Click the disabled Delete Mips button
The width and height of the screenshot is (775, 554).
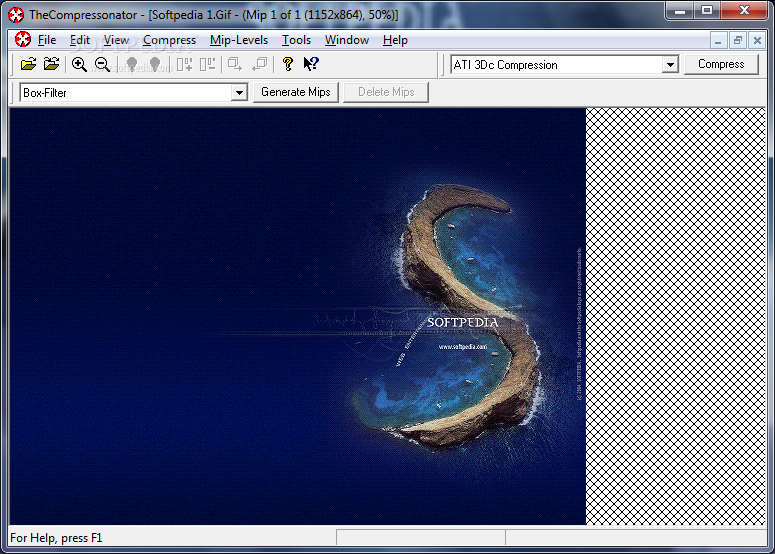coord(386,92)
